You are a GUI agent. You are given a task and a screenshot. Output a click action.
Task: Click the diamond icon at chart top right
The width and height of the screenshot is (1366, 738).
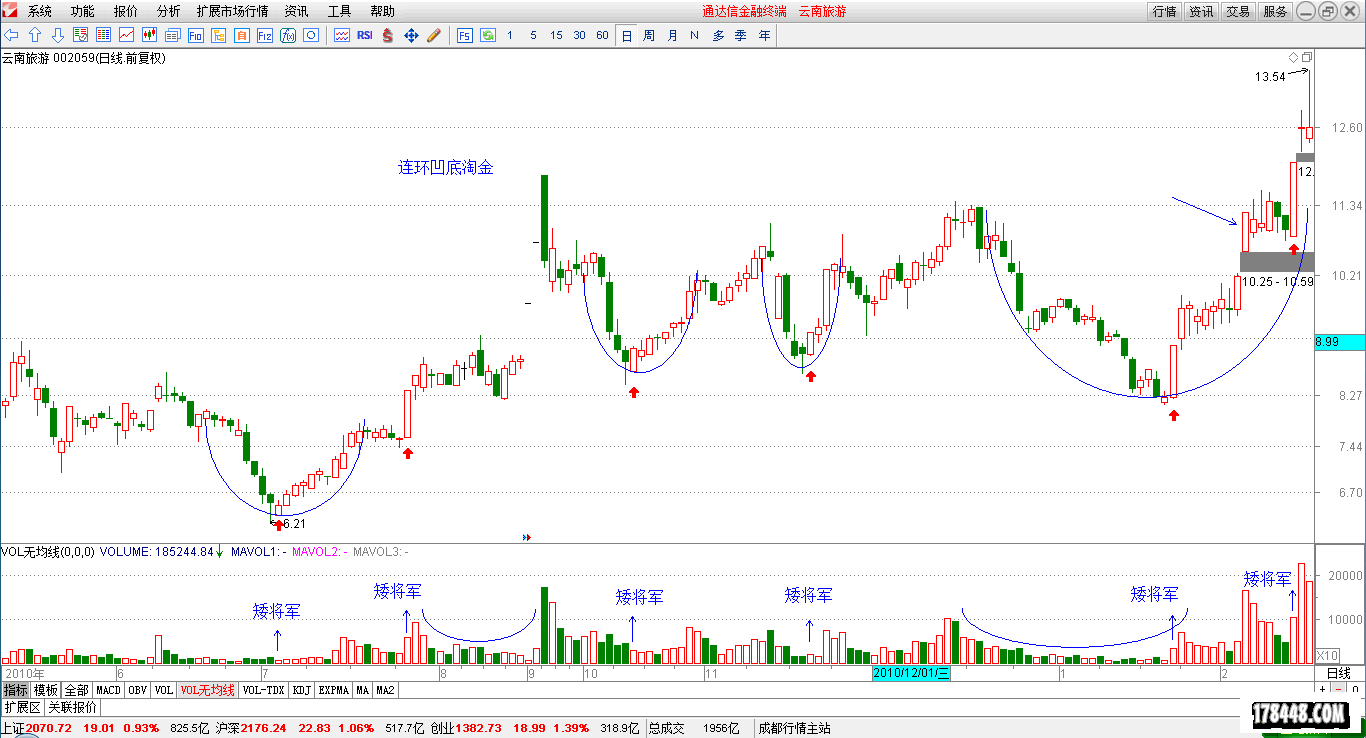pos(1293,57)
